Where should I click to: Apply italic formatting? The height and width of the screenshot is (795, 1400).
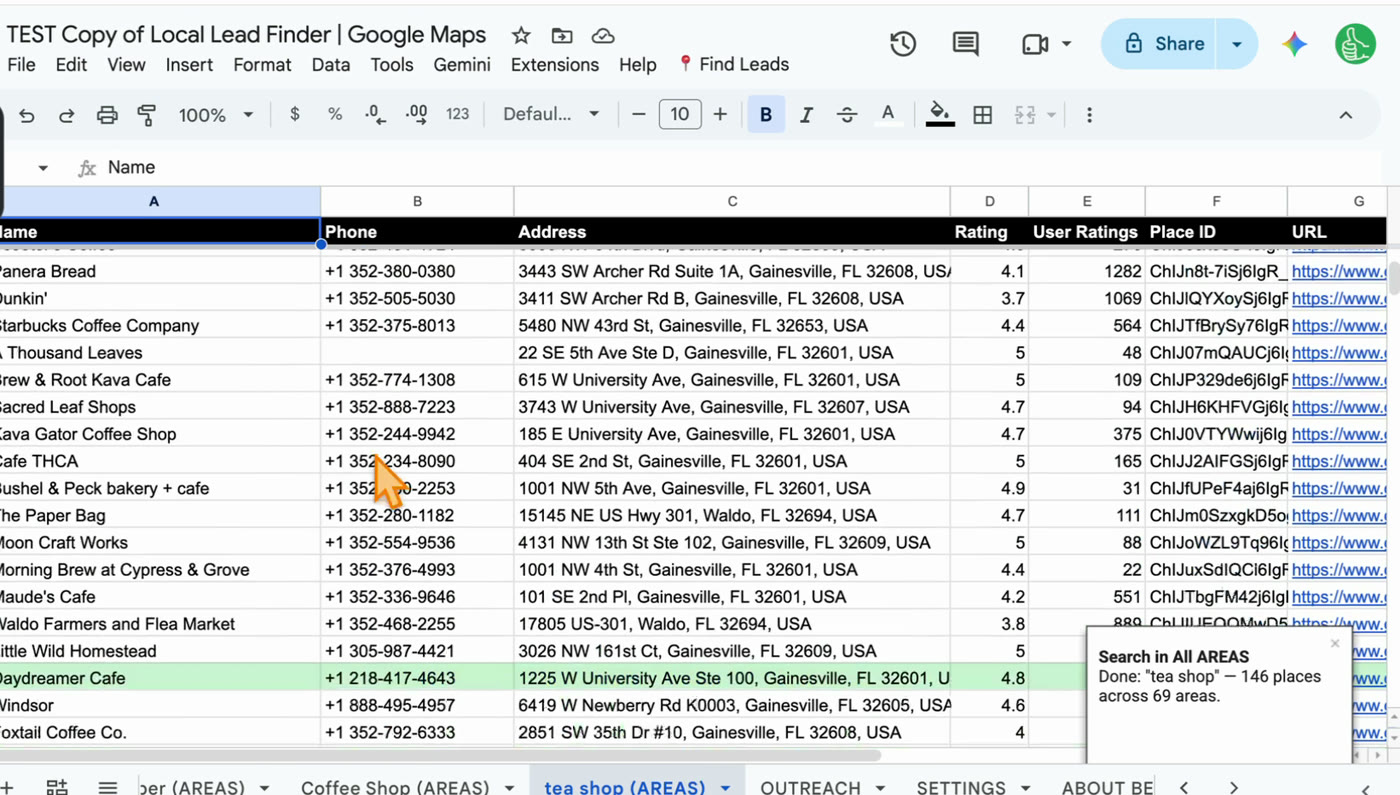point(806,115)
